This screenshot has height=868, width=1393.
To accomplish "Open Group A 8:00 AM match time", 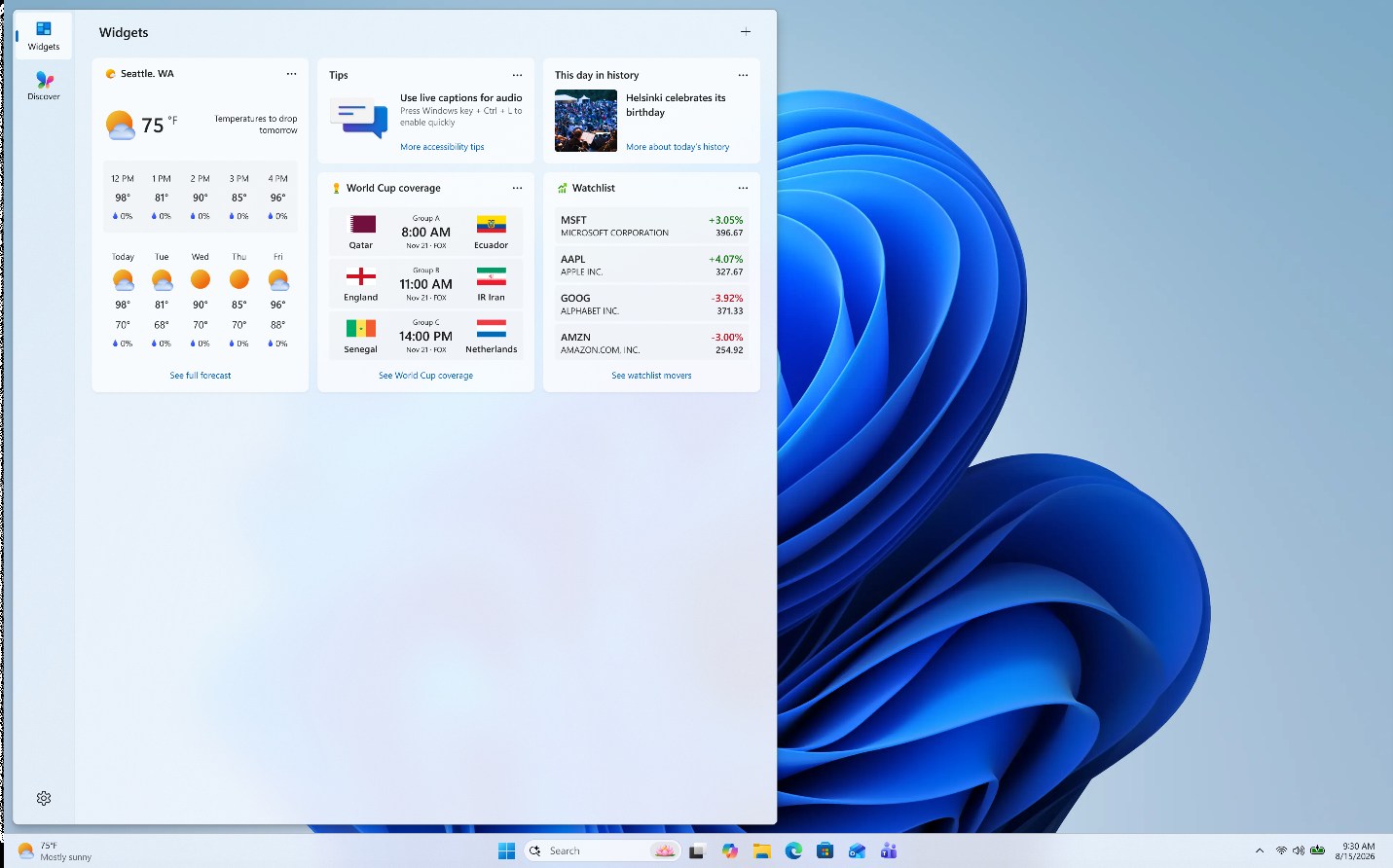I will pyautogui.click(x=426, y=233).
